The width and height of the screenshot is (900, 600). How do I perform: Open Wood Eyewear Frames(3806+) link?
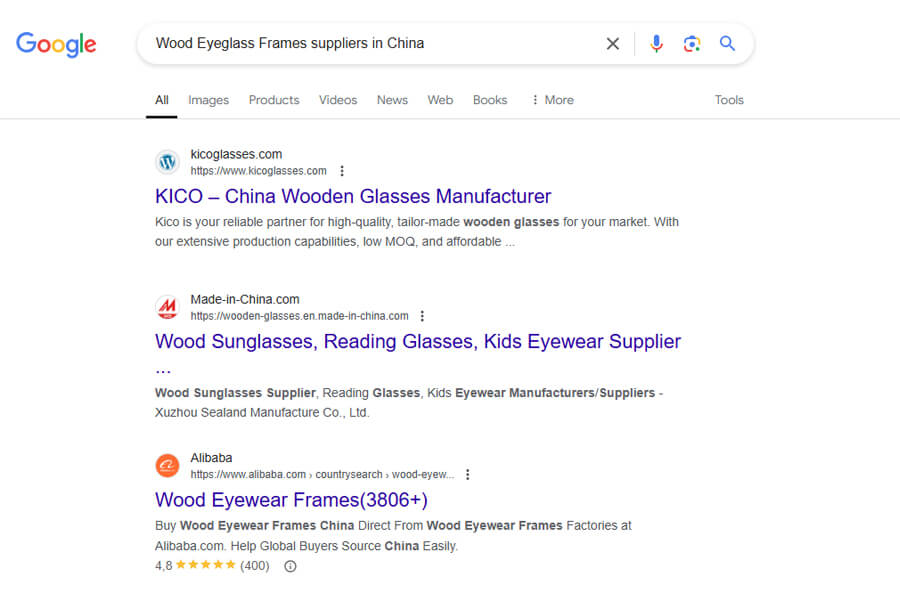[x=291, y=500]
